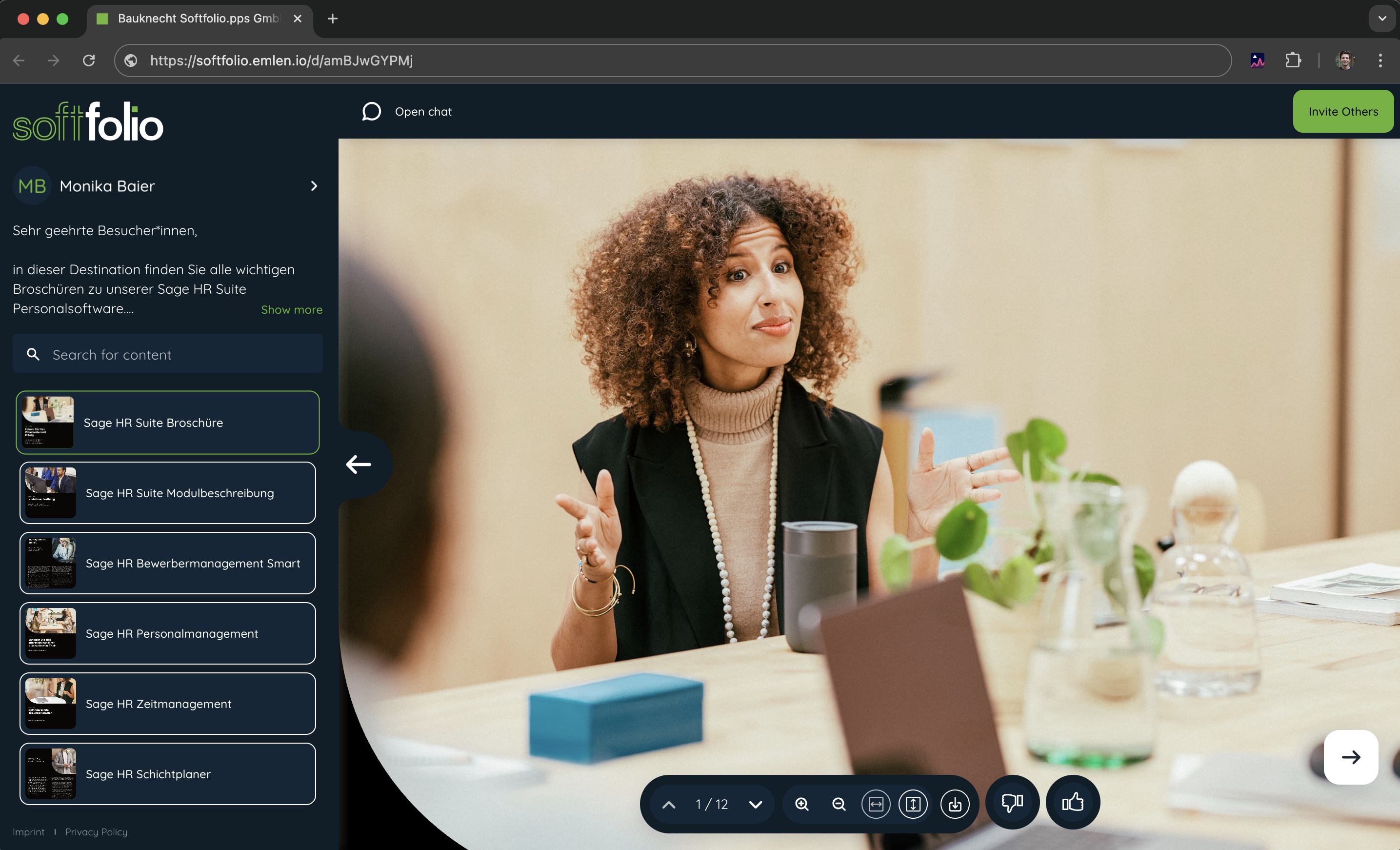Viewport: 1400px width, 850px height.
Task: Expand Monika Baier contact details
Action: pyautogui.click(x=314, y=186)
